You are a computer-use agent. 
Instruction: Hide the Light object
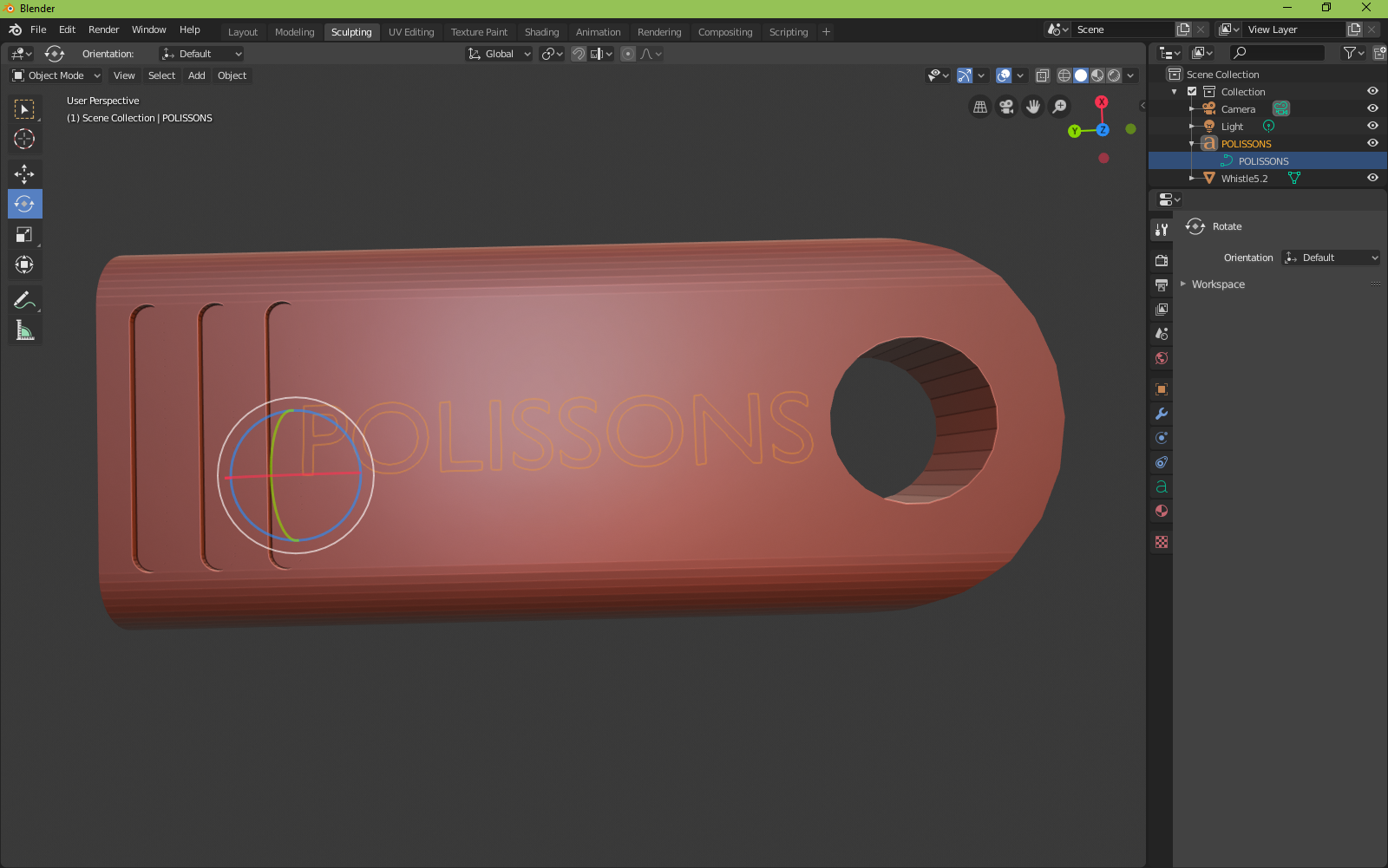[1372, 126]
